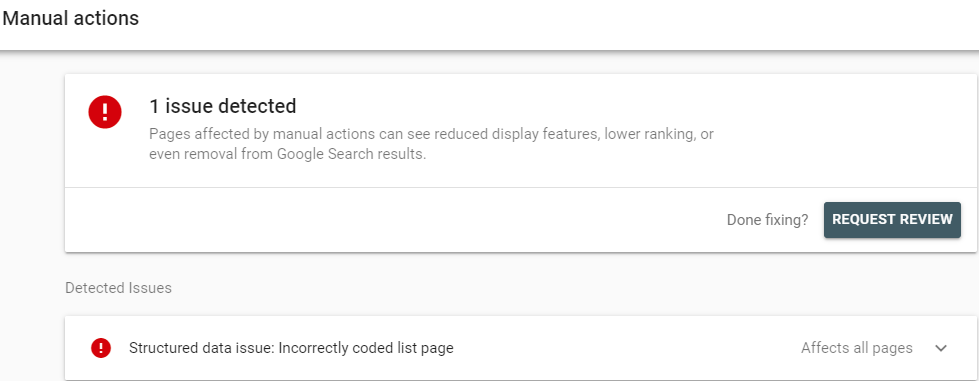The height and width of the screenshot is (381, 979).
Task: Click the "Structured data issue:" label prefix
Action: (202, 348)
